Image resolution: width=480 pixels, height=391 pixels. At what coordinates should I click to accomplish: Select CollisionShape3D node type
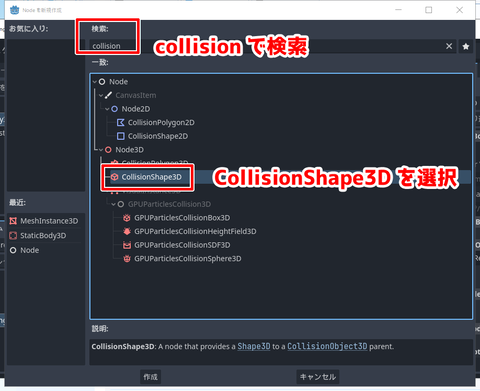pos(151,177)
